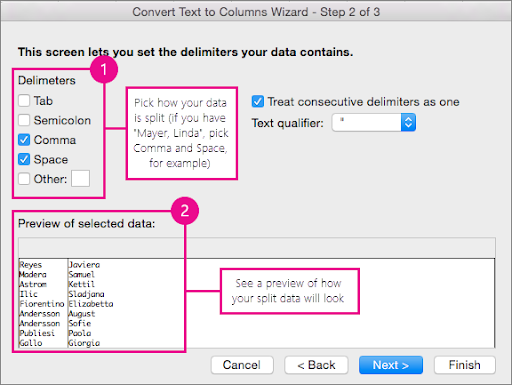Enable the Tab delimiter checkbox
This screenshot has width=512, height=385.
[24, 100]
